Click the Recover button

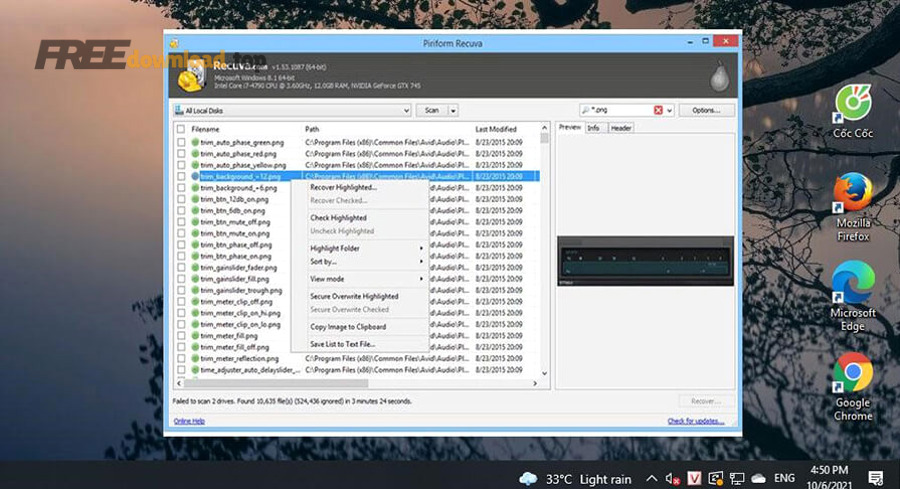pyautogui.click(x=706, y=401)
